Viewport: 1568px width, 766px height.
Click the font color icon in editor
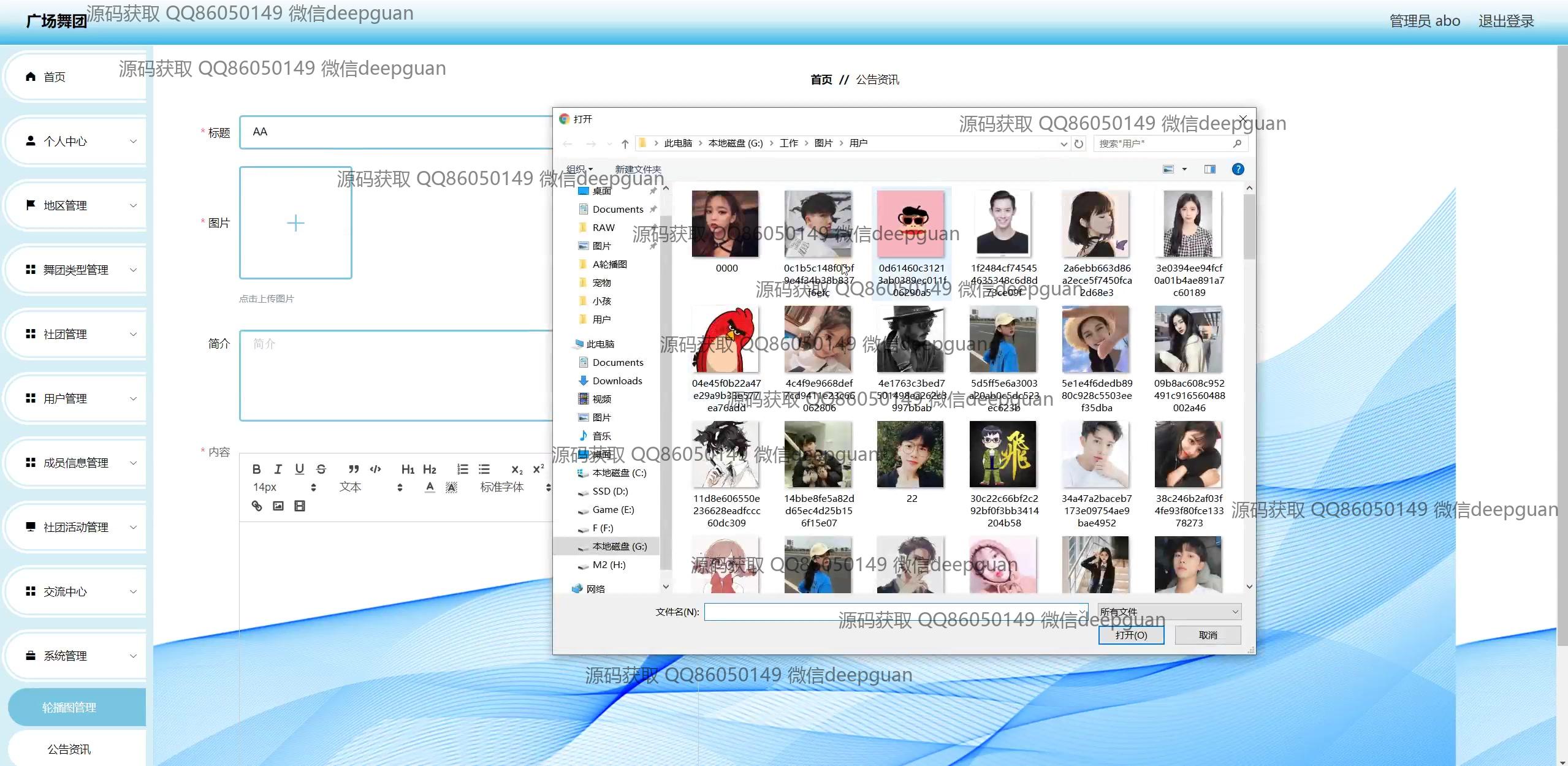[x=430, y=487]
